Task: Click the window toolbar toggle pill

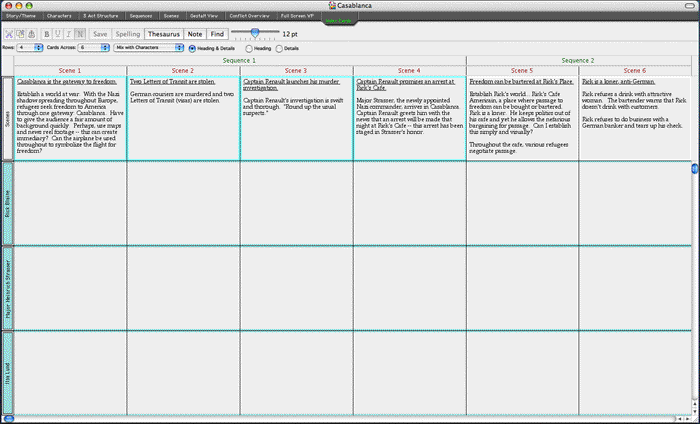Action: pyautogui.click(x=689, y=5)
